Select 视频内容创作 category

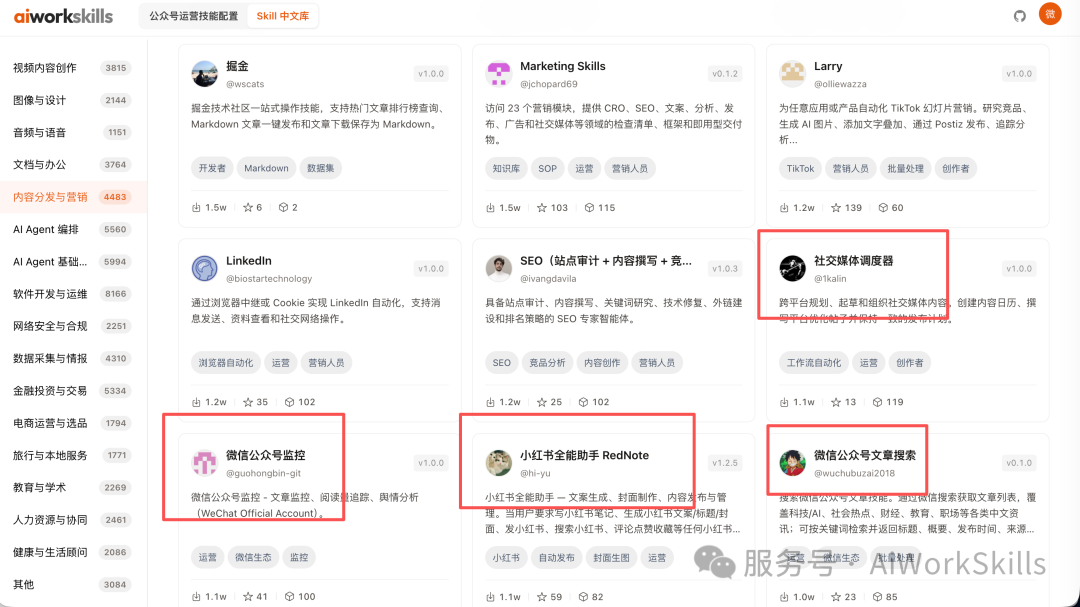tap(73, 68)
